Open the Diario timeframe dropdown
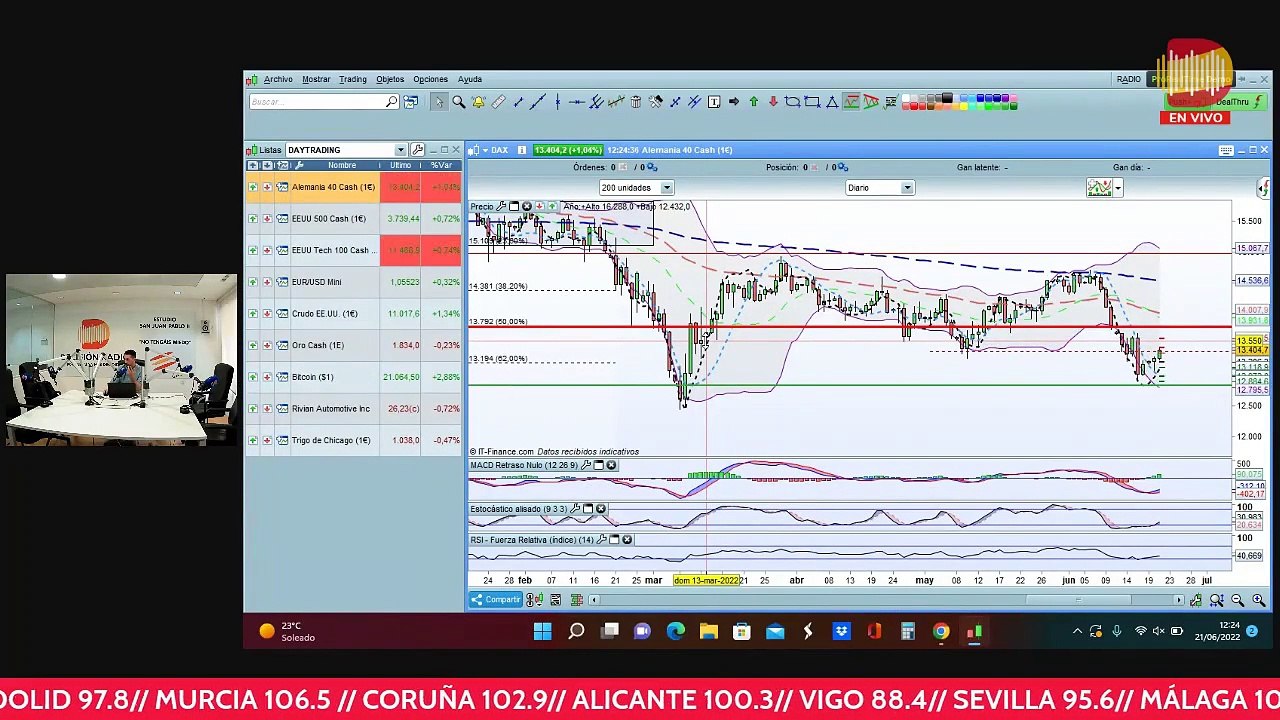Image resolution: width=1280 pixels, height=720 pixels. [x=907, y=188]
